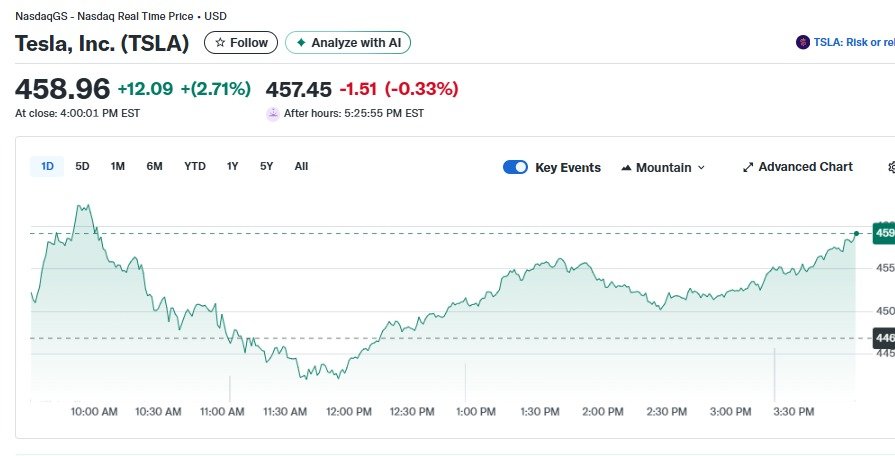Show the 6M chart range

coord(154,166)
